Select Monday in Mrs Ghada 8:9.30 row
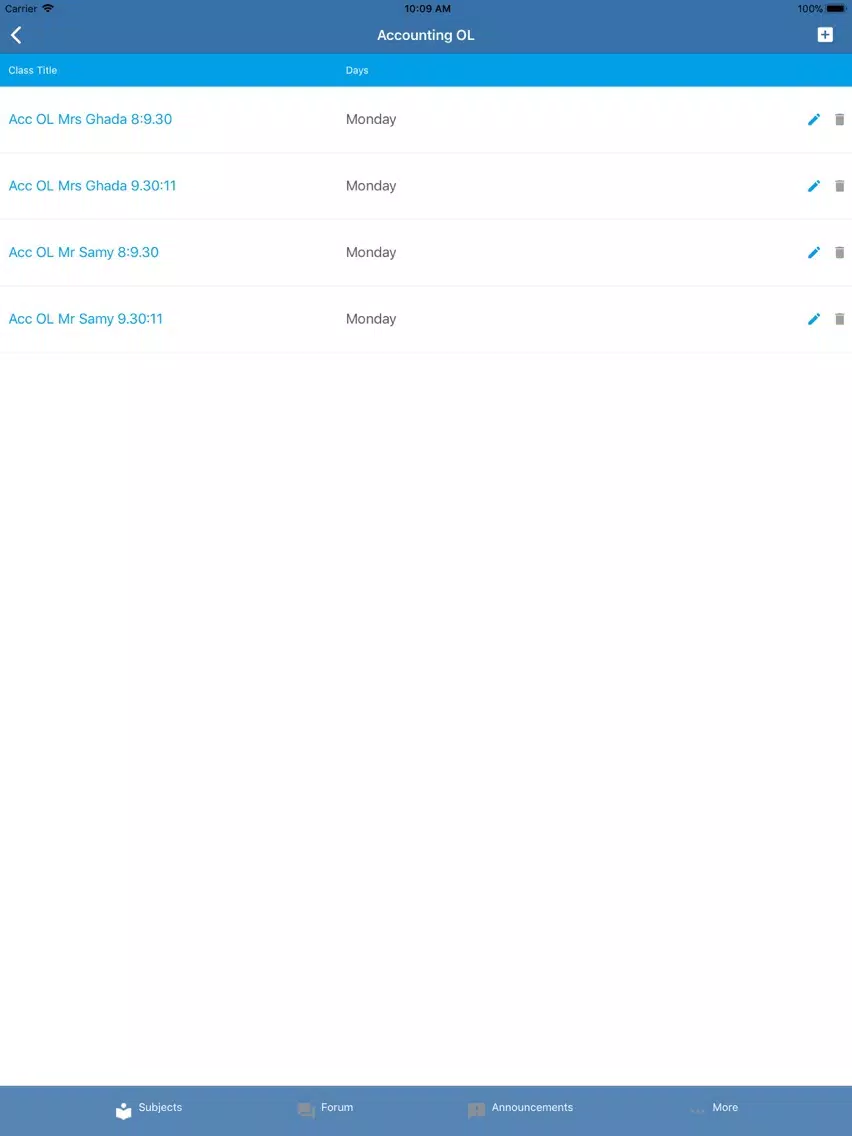 pos(371,120)
